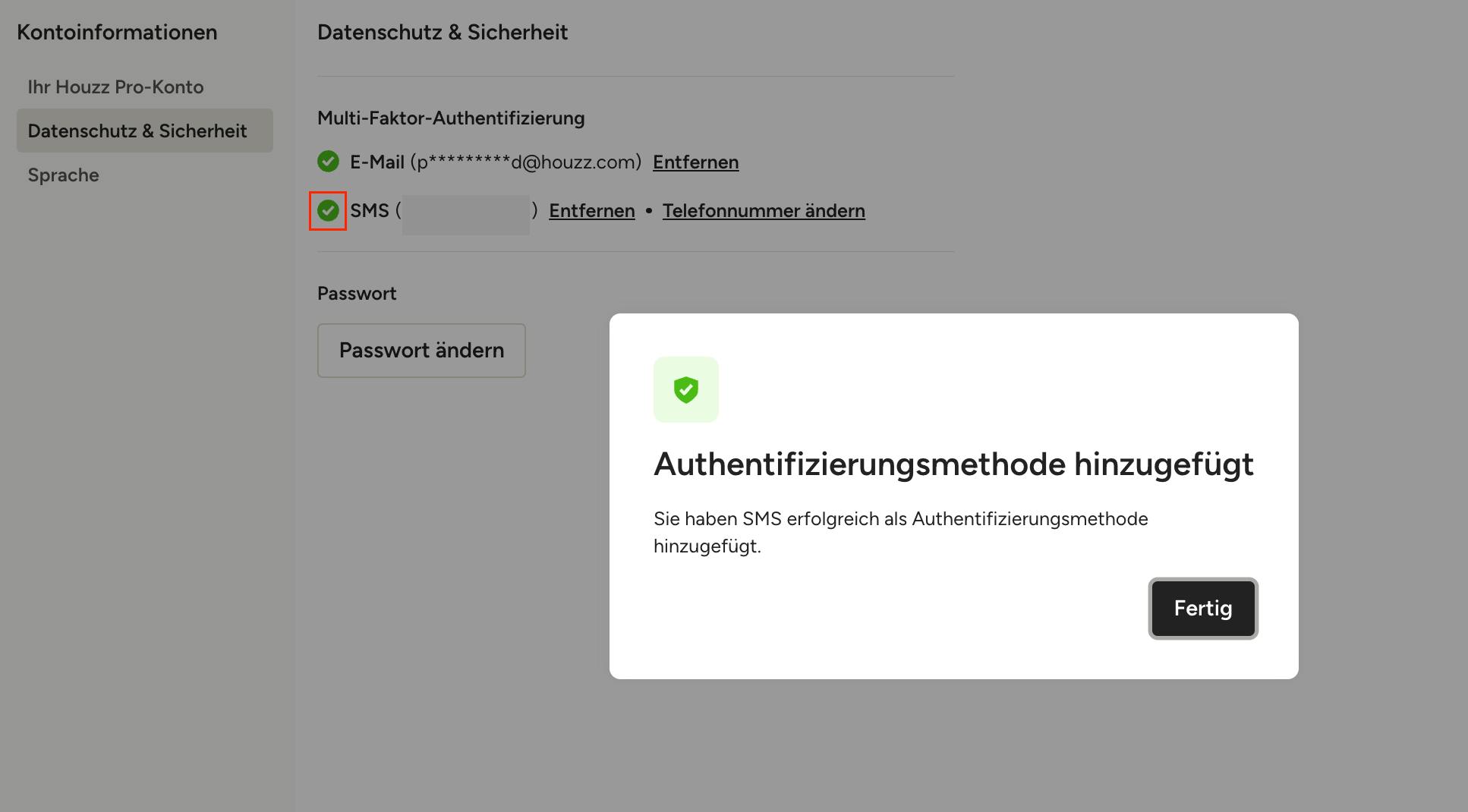Image resolution: width=1468 pixels, height=812 pixels.
Task: Remove the SMS authentication method via Entfernen
Action: tap(592, 211)
